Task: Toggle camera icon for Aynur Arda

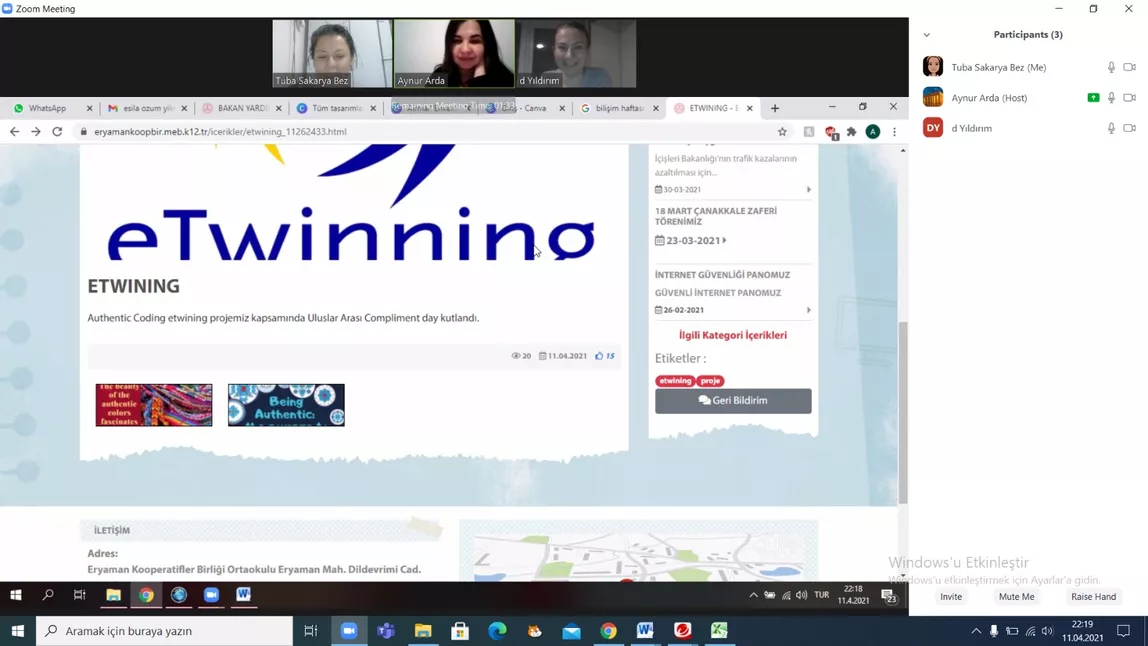Action: pyautogui.click(x=1130, y=97)
